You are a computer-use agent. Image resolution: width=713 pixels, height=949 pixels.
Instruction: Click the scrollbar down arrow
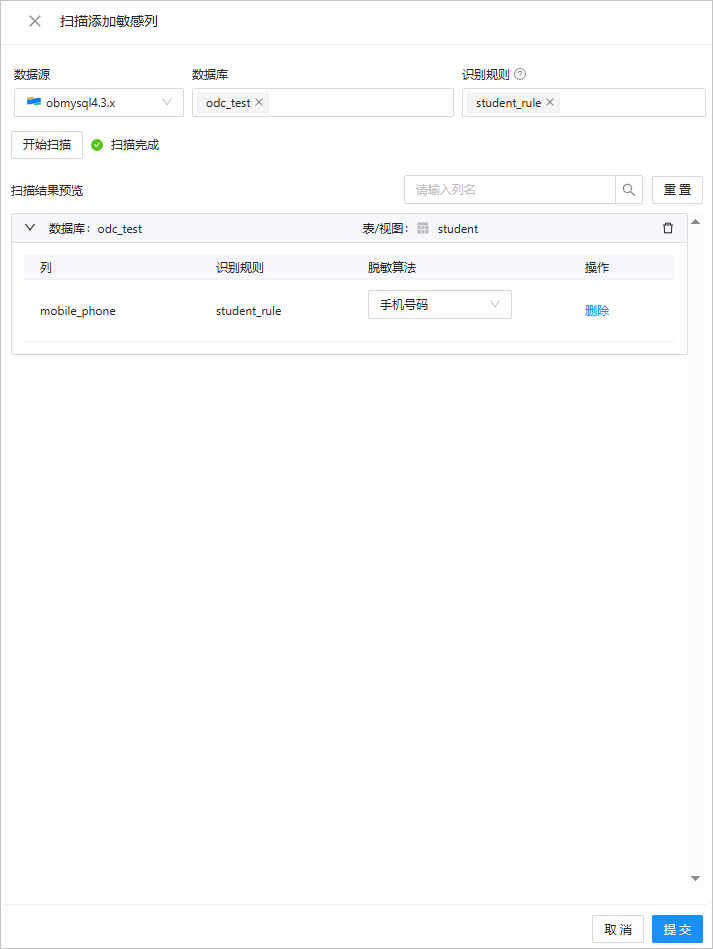coord(695,878)
